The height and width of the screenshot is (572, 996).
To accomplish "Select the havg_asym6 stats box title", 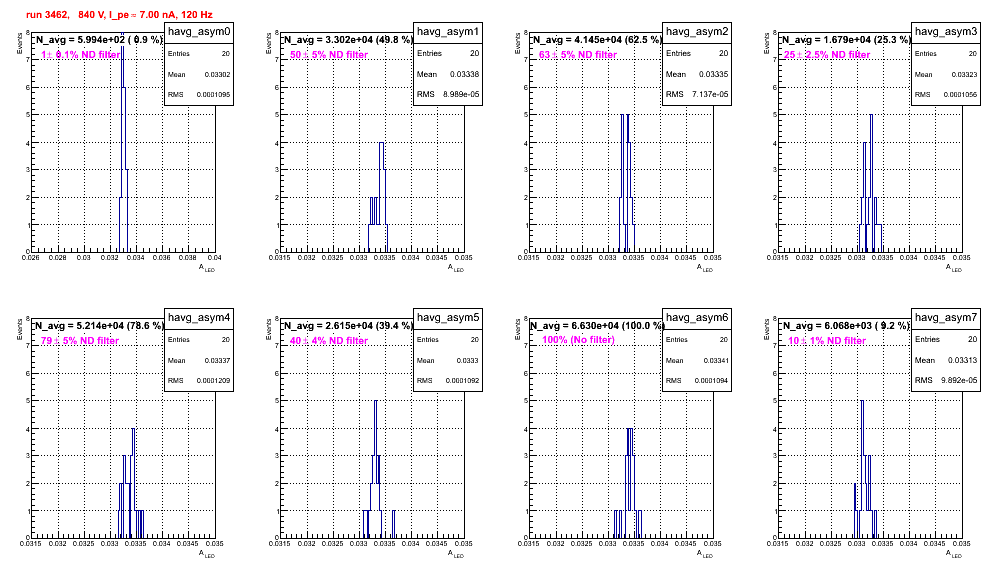I will click(x=697, y=318).
